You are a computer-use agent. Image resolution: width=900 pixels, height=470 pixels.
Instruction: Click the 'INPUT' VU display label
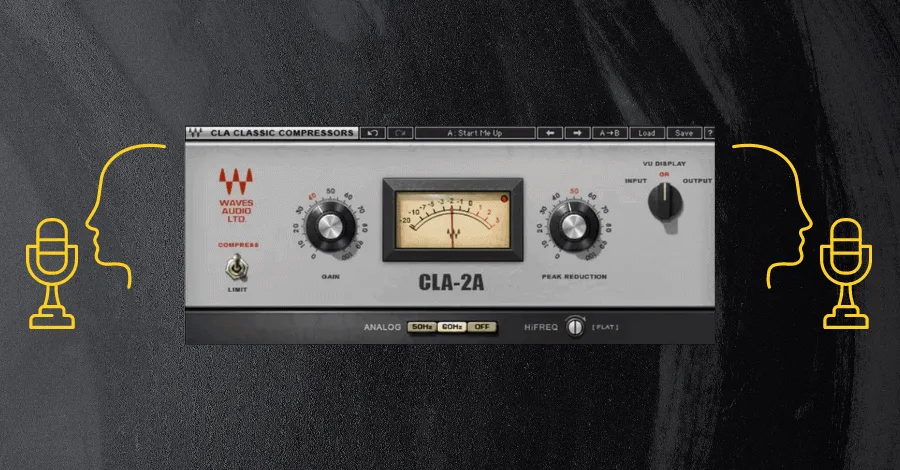(635, 181)
